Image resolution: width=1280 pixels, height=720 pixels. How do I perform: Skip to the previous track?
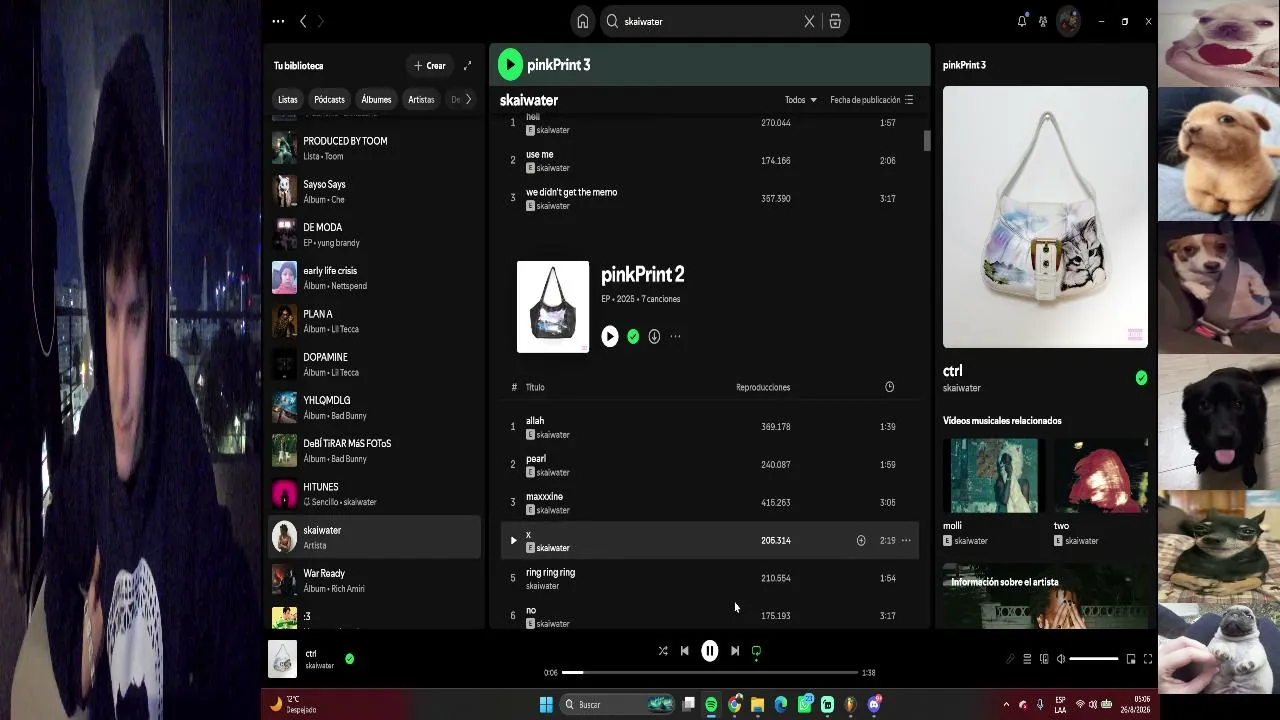click(x=685, y=651)
